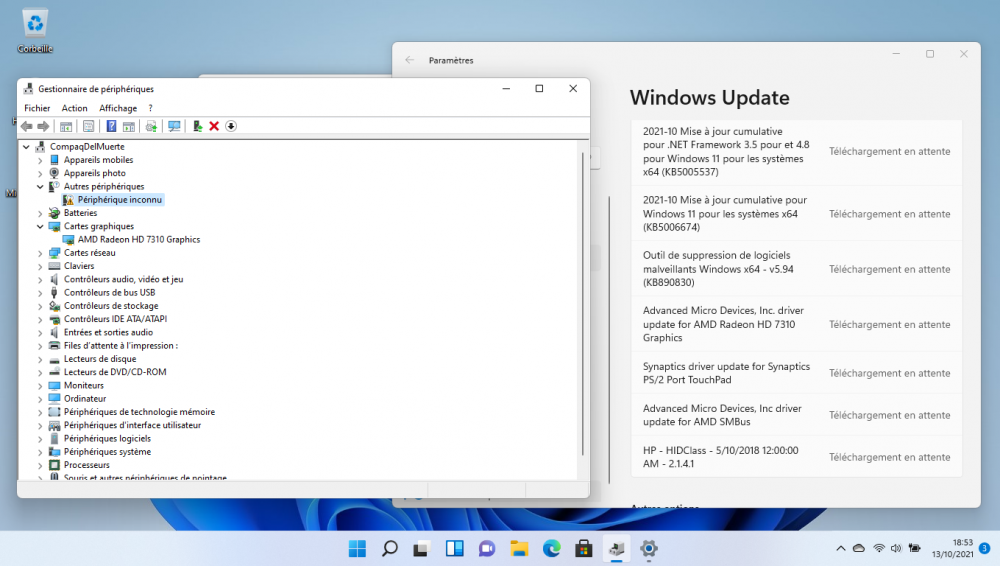This screenshot has height=566, width=1000.
Task: Expand the Lecteurs de disque category
Action: click(40, 359)
